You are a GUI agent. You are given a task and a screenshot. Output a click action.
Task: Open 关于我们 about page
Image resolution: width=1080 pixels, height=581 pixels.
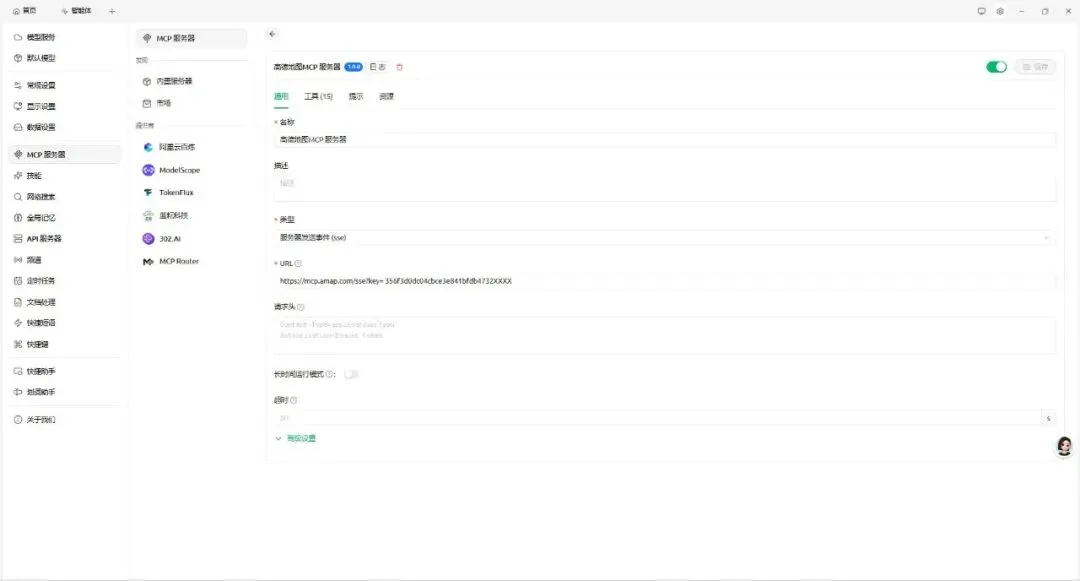click(x=66, y=419)
